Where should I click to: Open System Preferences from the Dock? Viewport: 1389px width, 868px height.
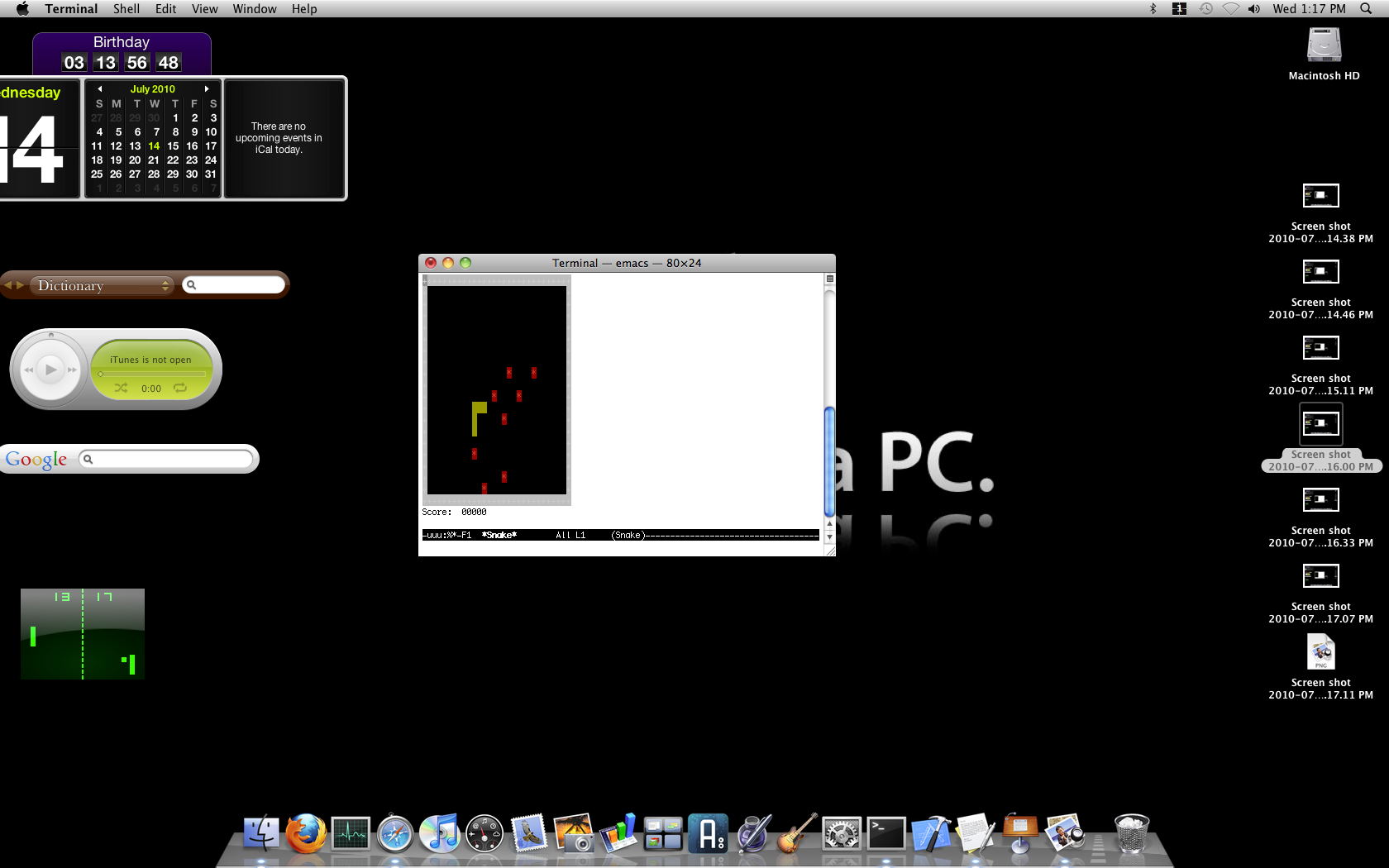(841, 833)
